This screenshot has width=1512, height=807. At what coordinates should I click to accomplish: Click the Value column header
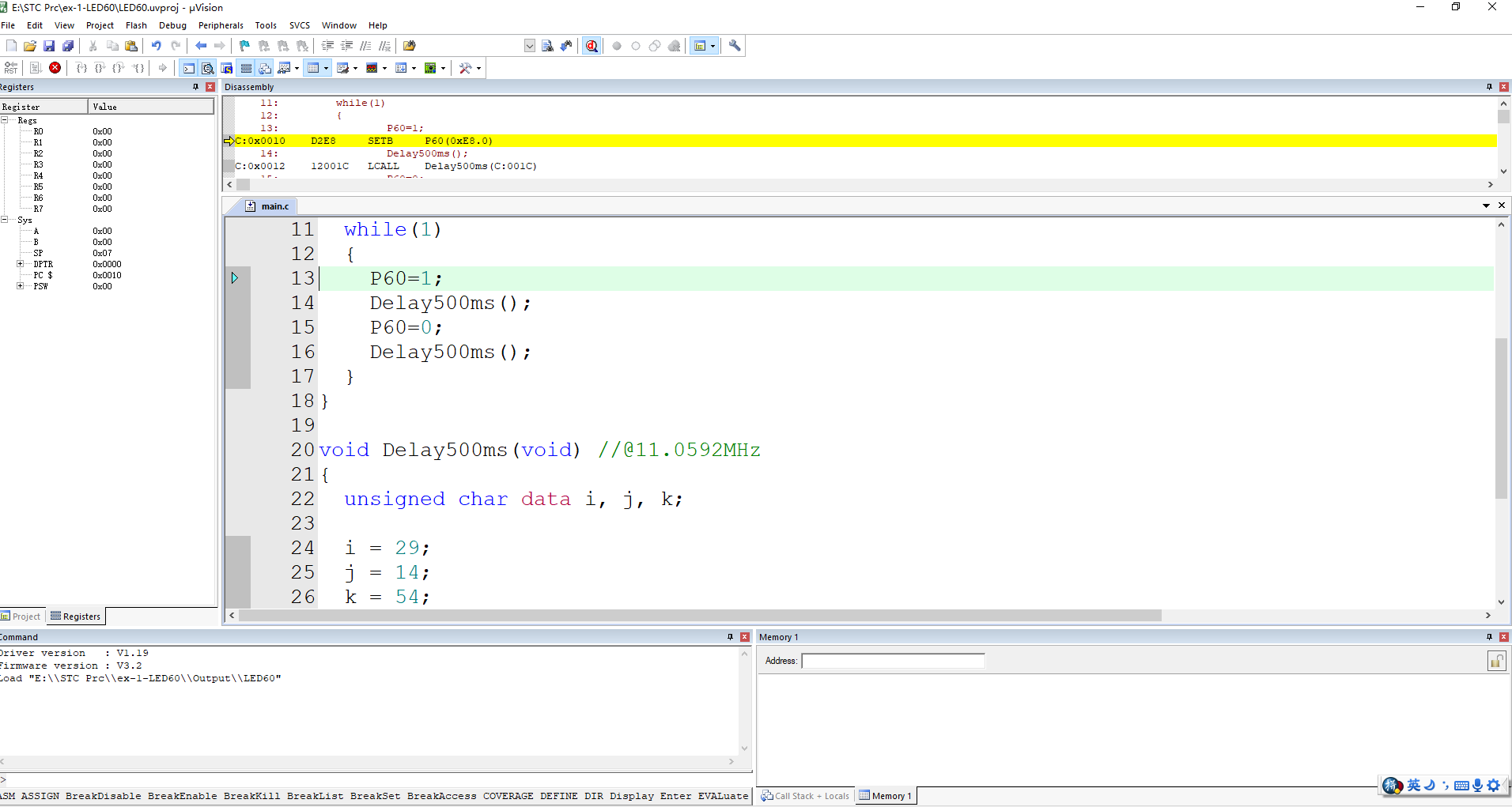pos(151,107)
